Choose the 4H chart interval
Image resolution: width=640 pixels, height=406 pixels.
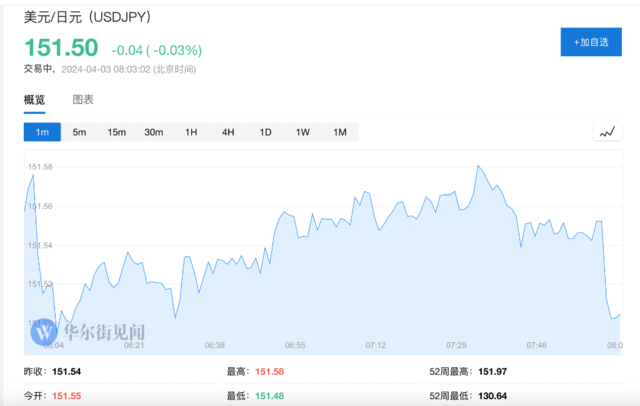click(228, 132)
